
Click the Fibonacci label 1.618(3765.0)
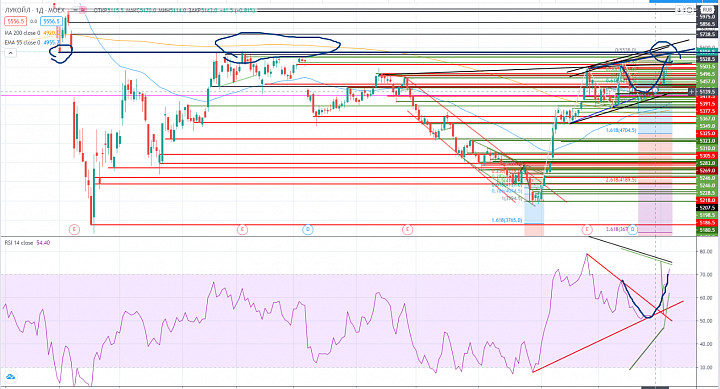click(x=507, y=220)
